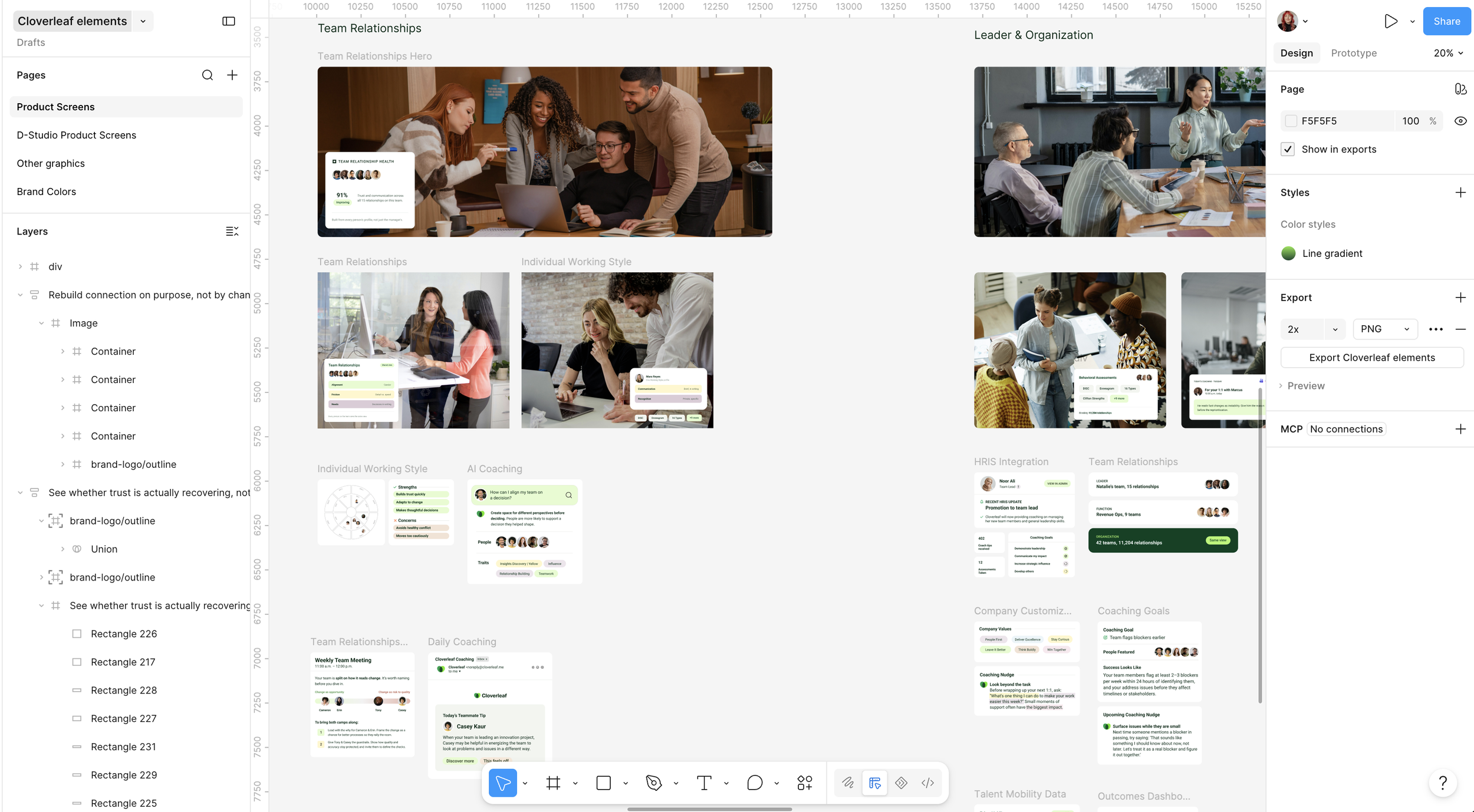Click the Share button
1474x812 pixels.
tap(1447, 21)
